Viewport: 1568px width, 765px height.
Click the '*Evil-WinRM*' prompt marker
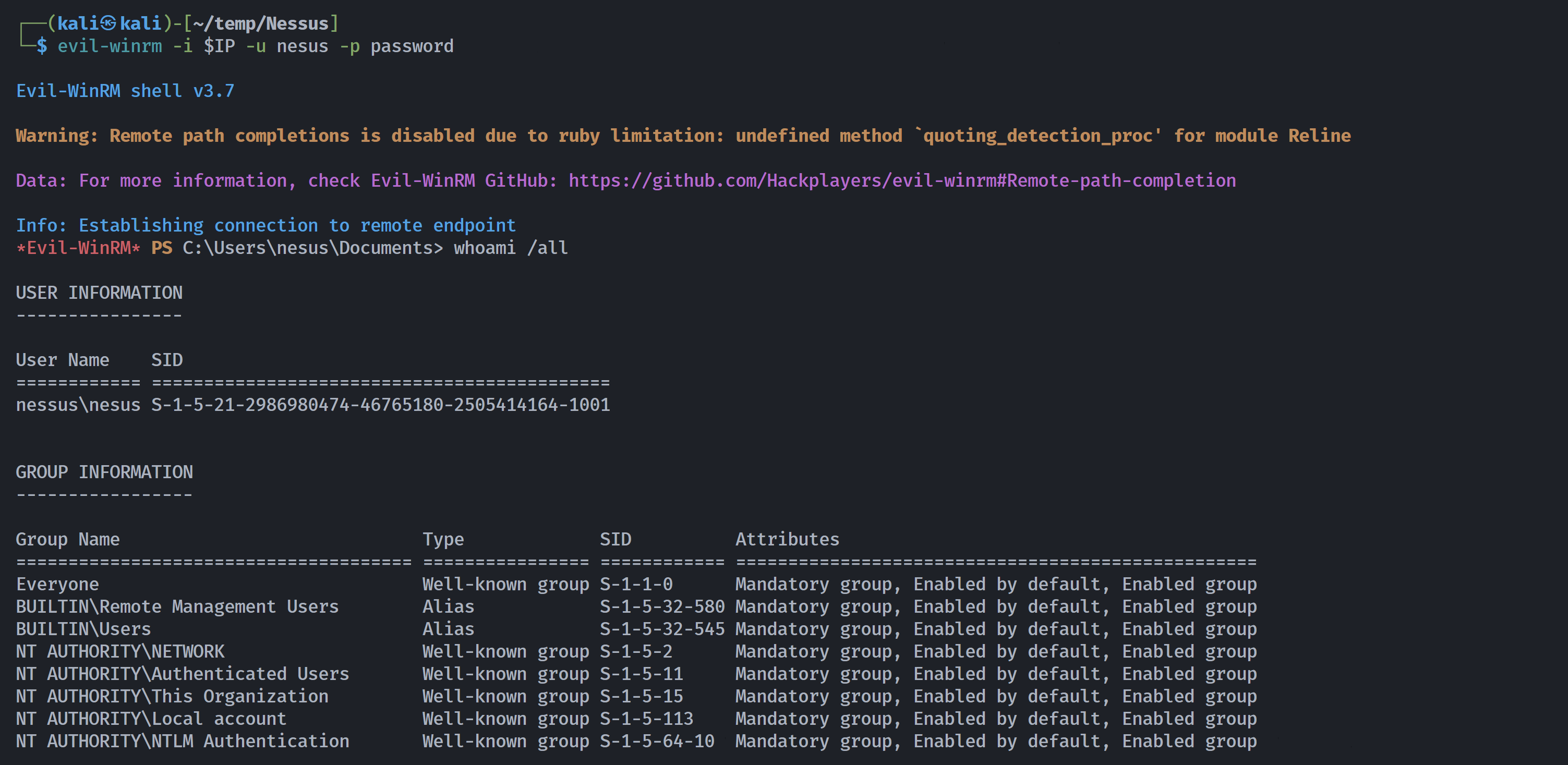tap(78, 248)
